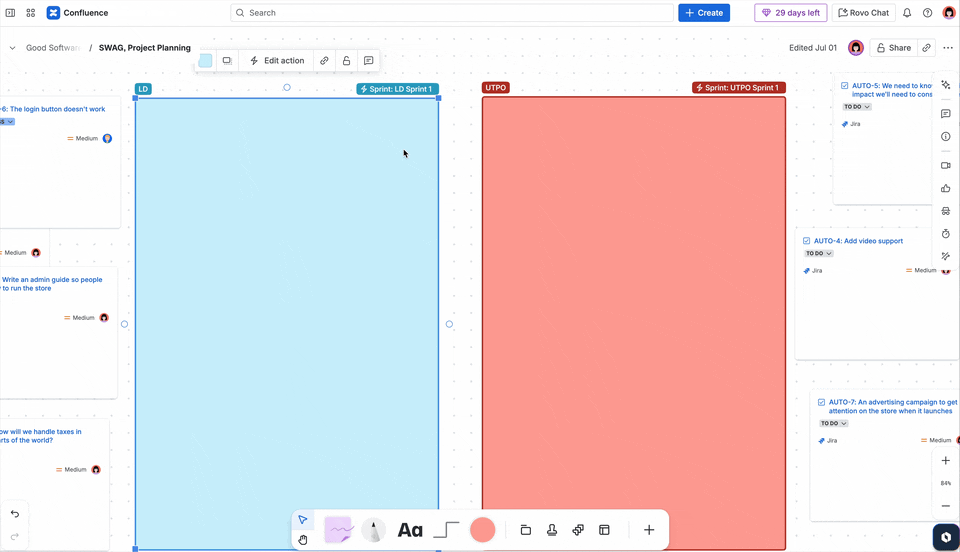The width and height of the screenshot is (960, 552).
Task: Open more tools plus button
Action: pos(649,530)
